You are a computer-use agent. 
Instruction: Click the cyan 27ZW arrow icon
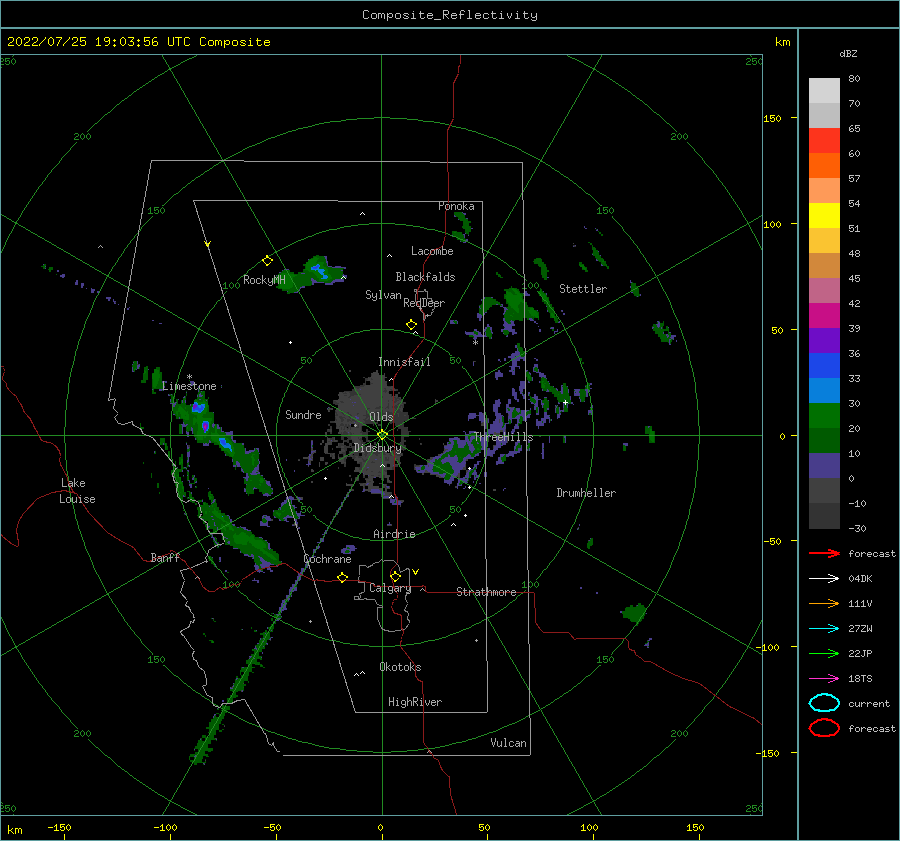[x=824, y=629]
